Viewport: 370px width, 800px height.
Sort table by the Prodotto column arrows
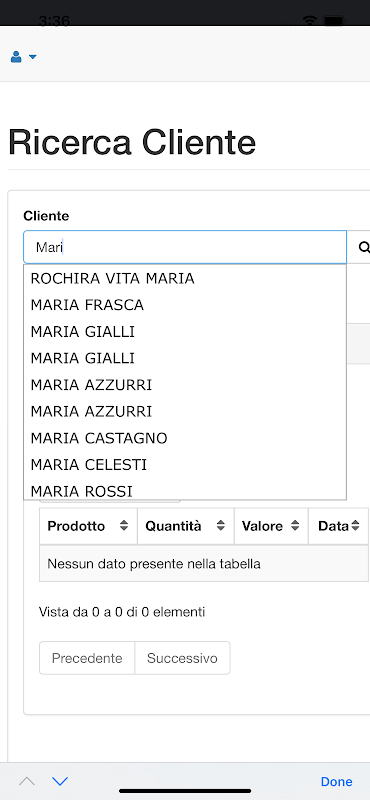pyautogui.click(x=124, y=526)
